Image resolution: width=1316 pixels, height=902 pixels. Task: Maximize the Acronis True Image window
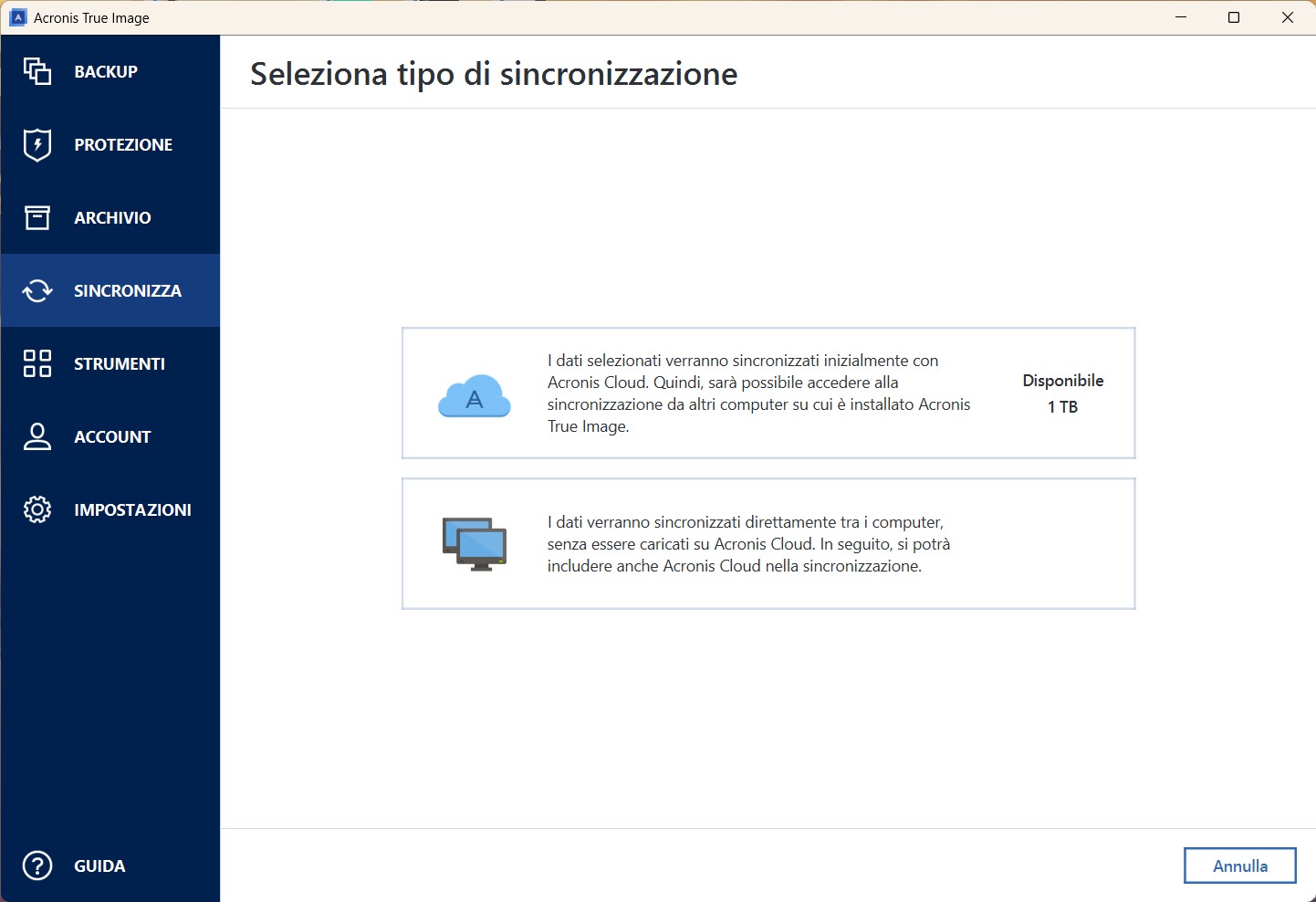coord(1234,17)
